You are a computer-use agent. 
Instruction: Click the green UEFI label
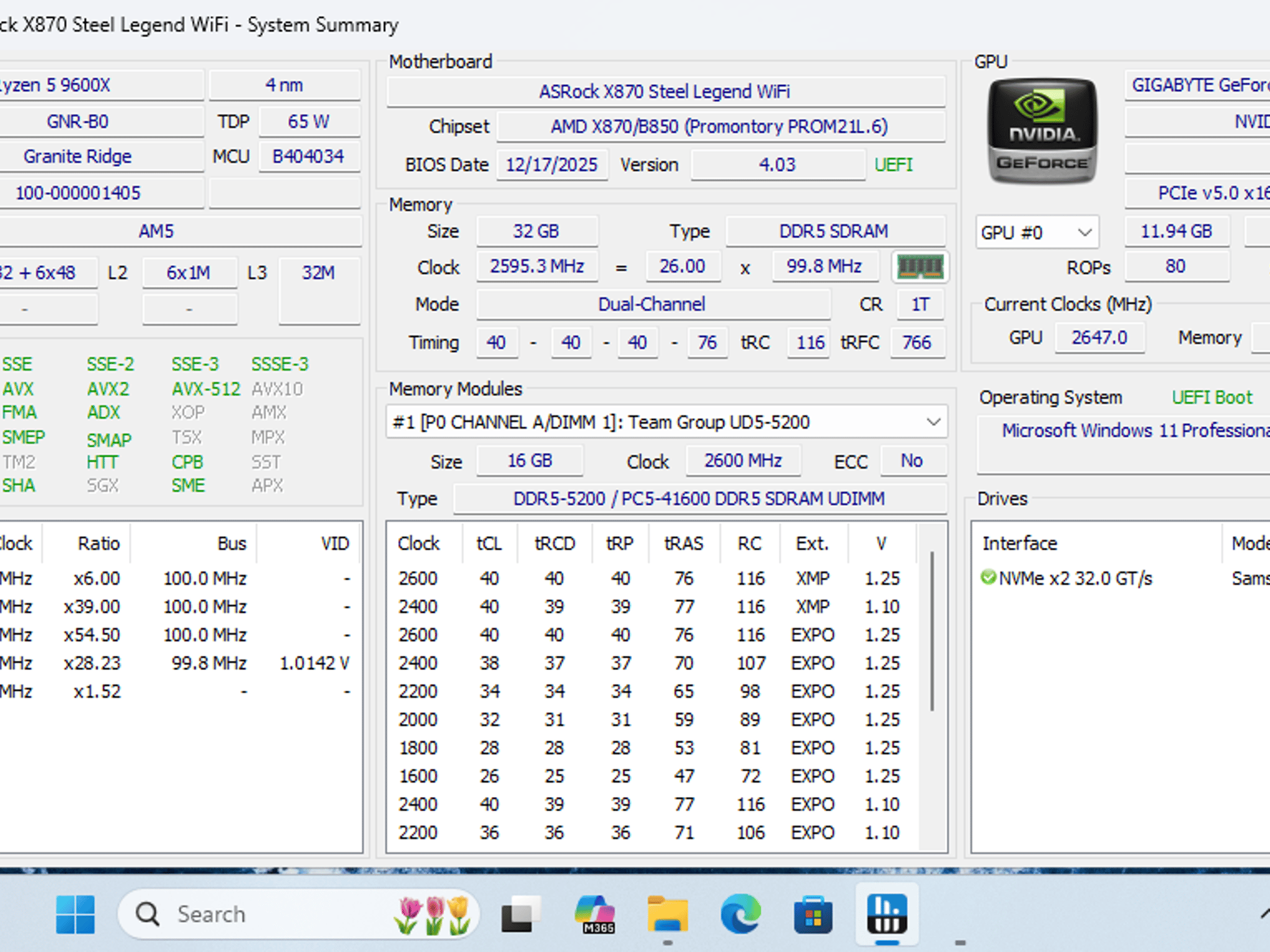pyautogui.click(x=894, y=165)
